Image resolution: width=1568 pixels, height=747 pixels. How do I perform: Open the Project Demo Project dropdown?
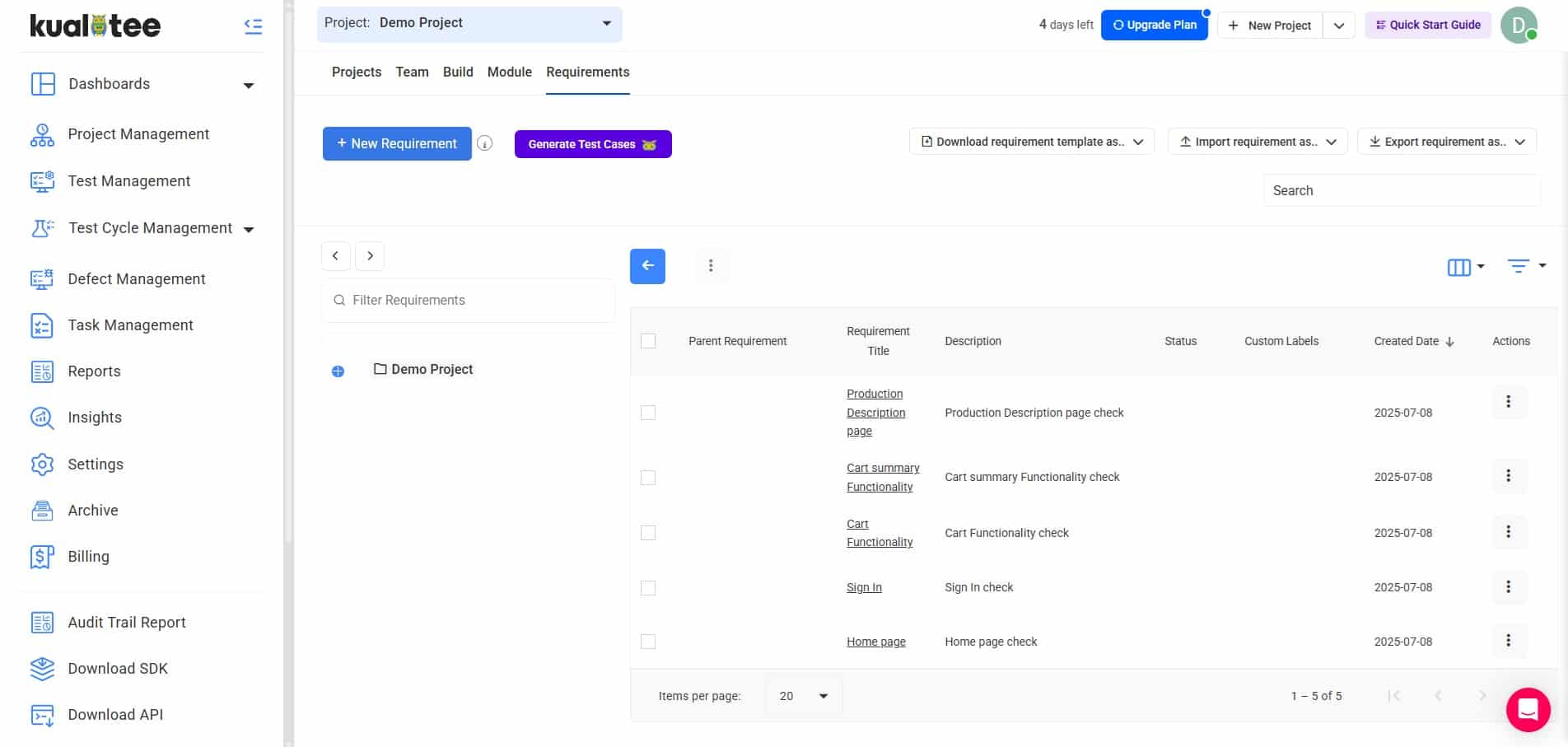tap(469, 24)
